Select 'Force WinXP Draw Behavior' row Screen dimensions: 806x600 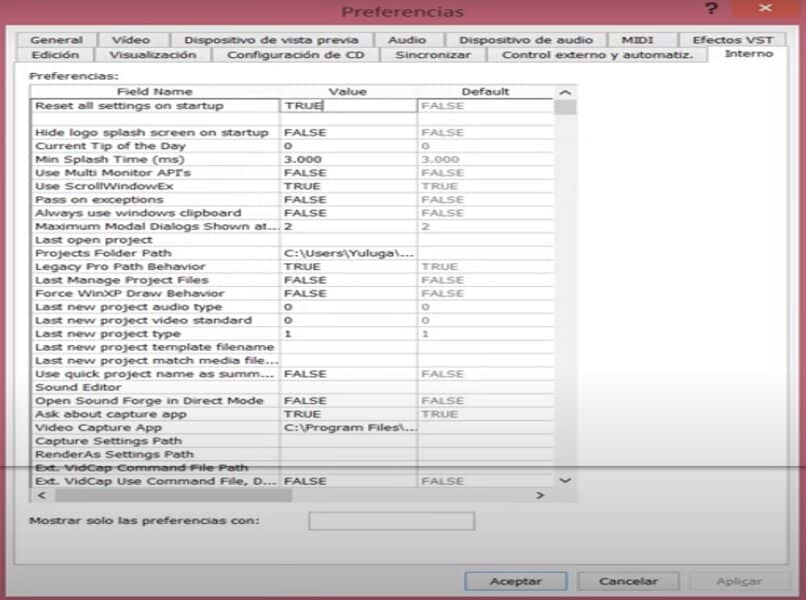(292, 294)
